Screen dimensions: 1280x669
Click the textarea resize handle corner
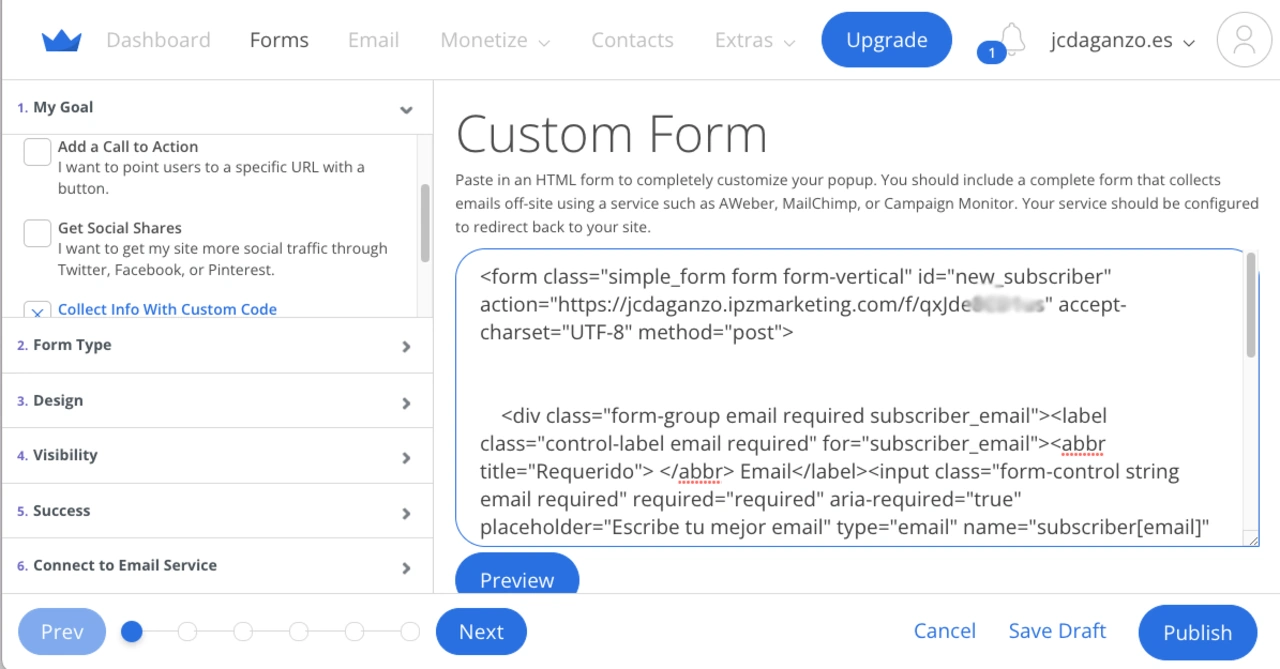[1252, 539]
